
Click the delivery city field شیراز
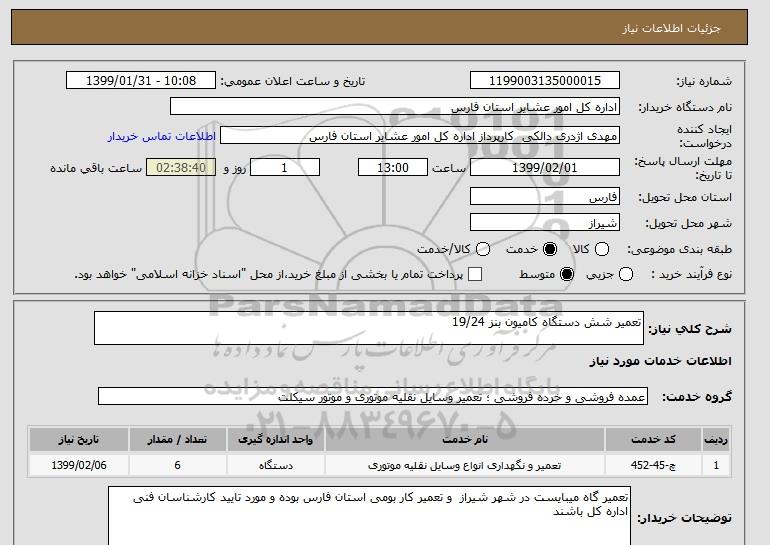(545, 222)
